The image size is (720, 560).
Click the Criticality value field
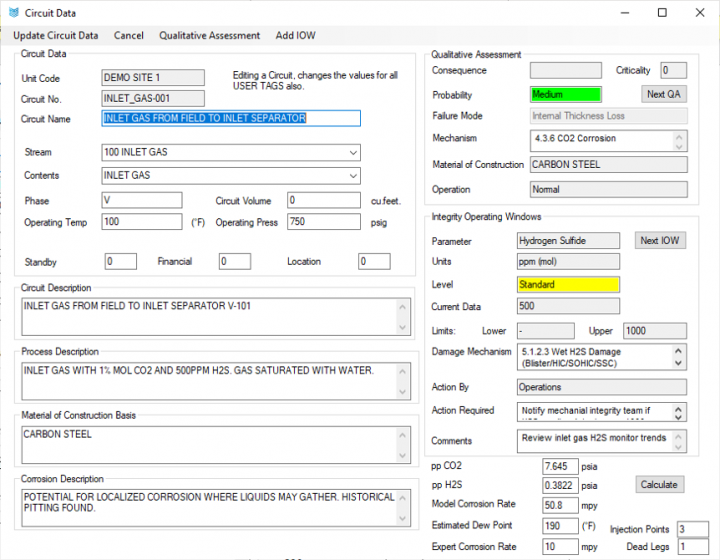674,71
